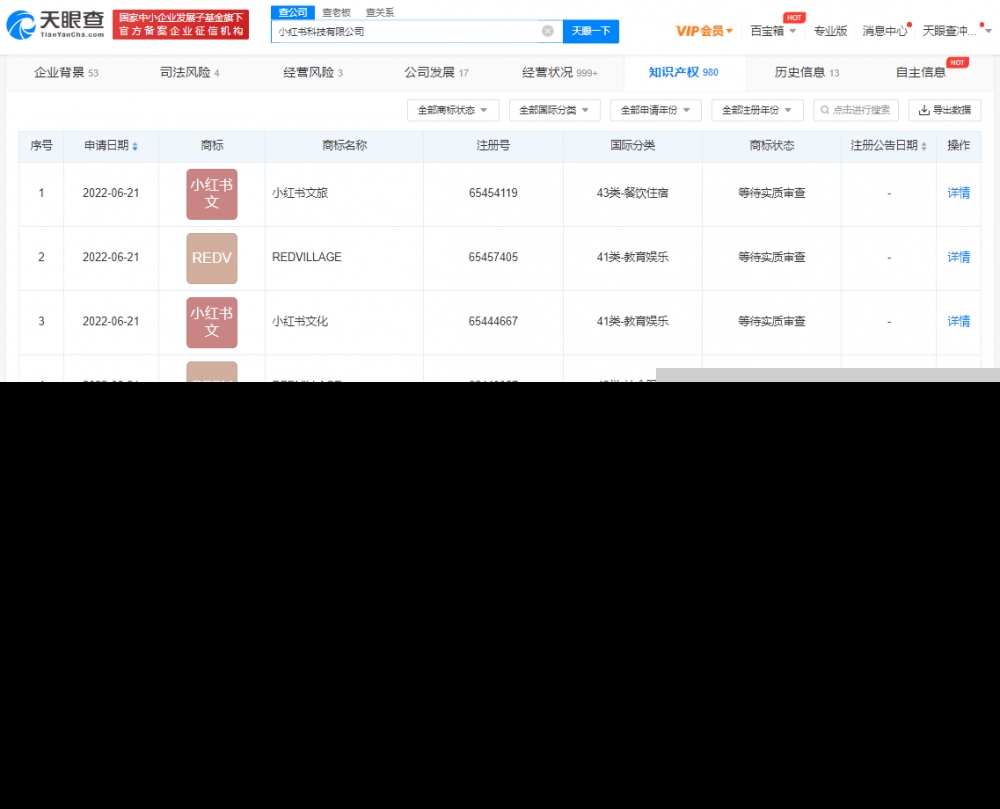This screenshot has height=809, width=1000.
Task: Click registration number 65454119
Action: (493, 193)
